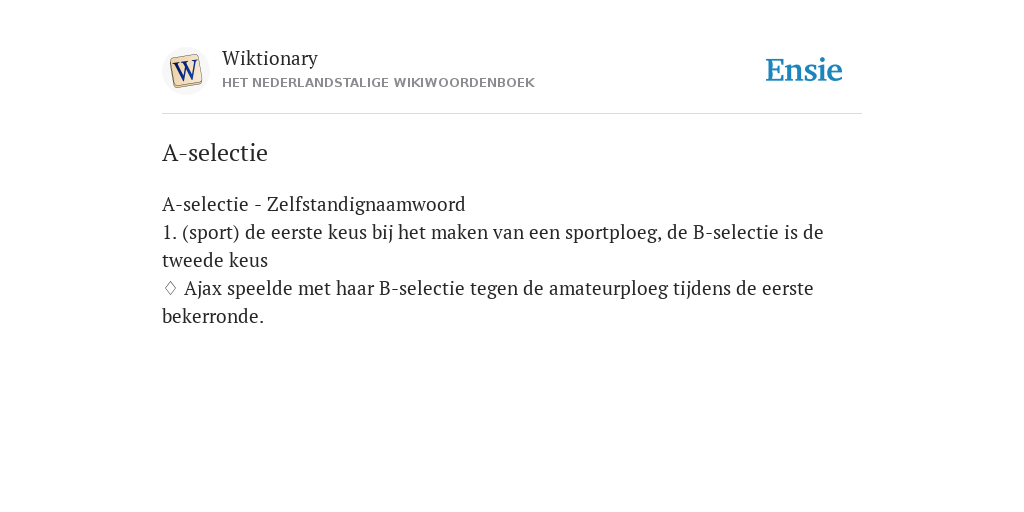
Task: Click the horizontal divider under the header
Action: 512,114
